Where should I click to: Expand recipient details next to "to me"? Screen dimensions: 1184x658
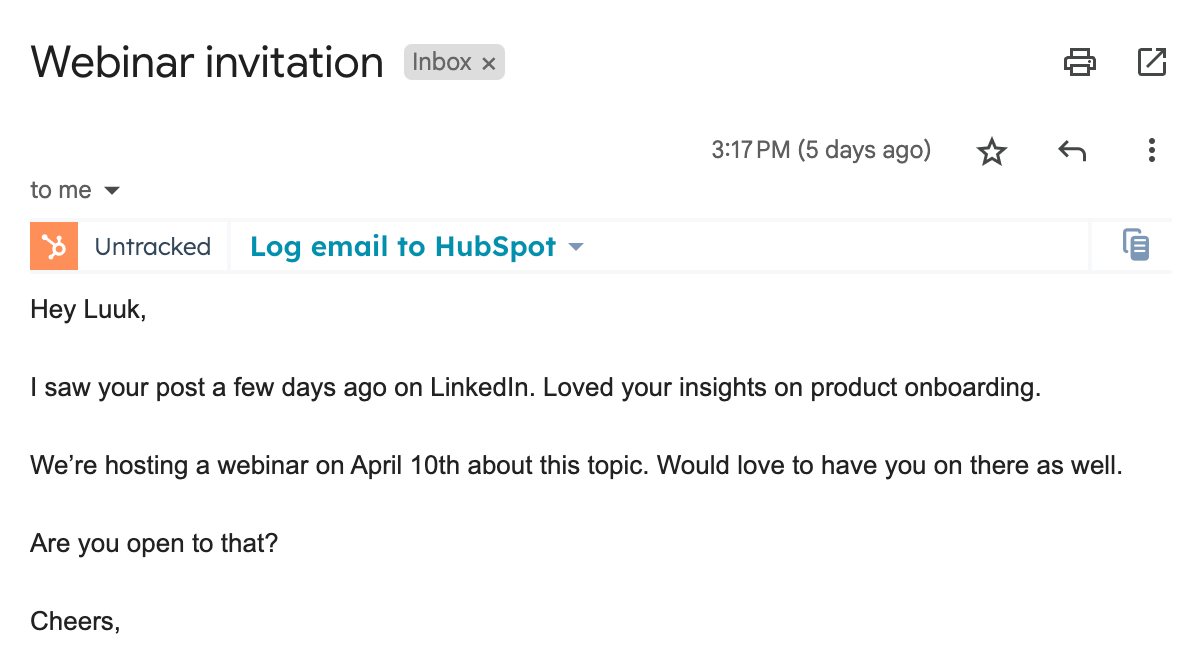(112, 191)
